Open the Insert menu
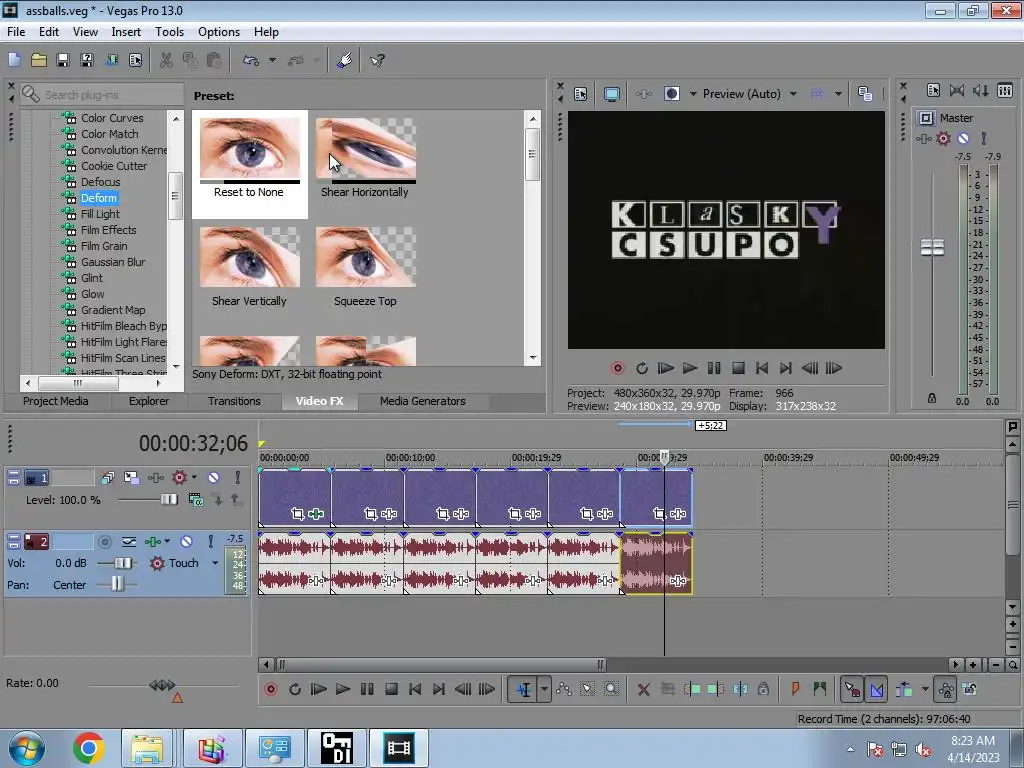Screen dimensions: 1024x768 126,32
